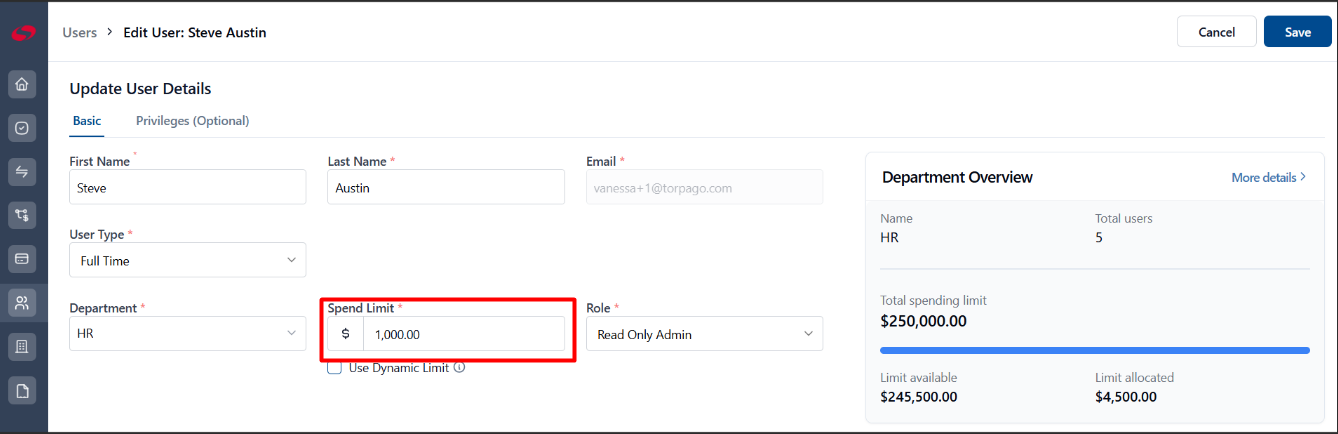Open More details link in Department Overview
Viewport: 1338px width, 434px height.
click(1269, 177)
